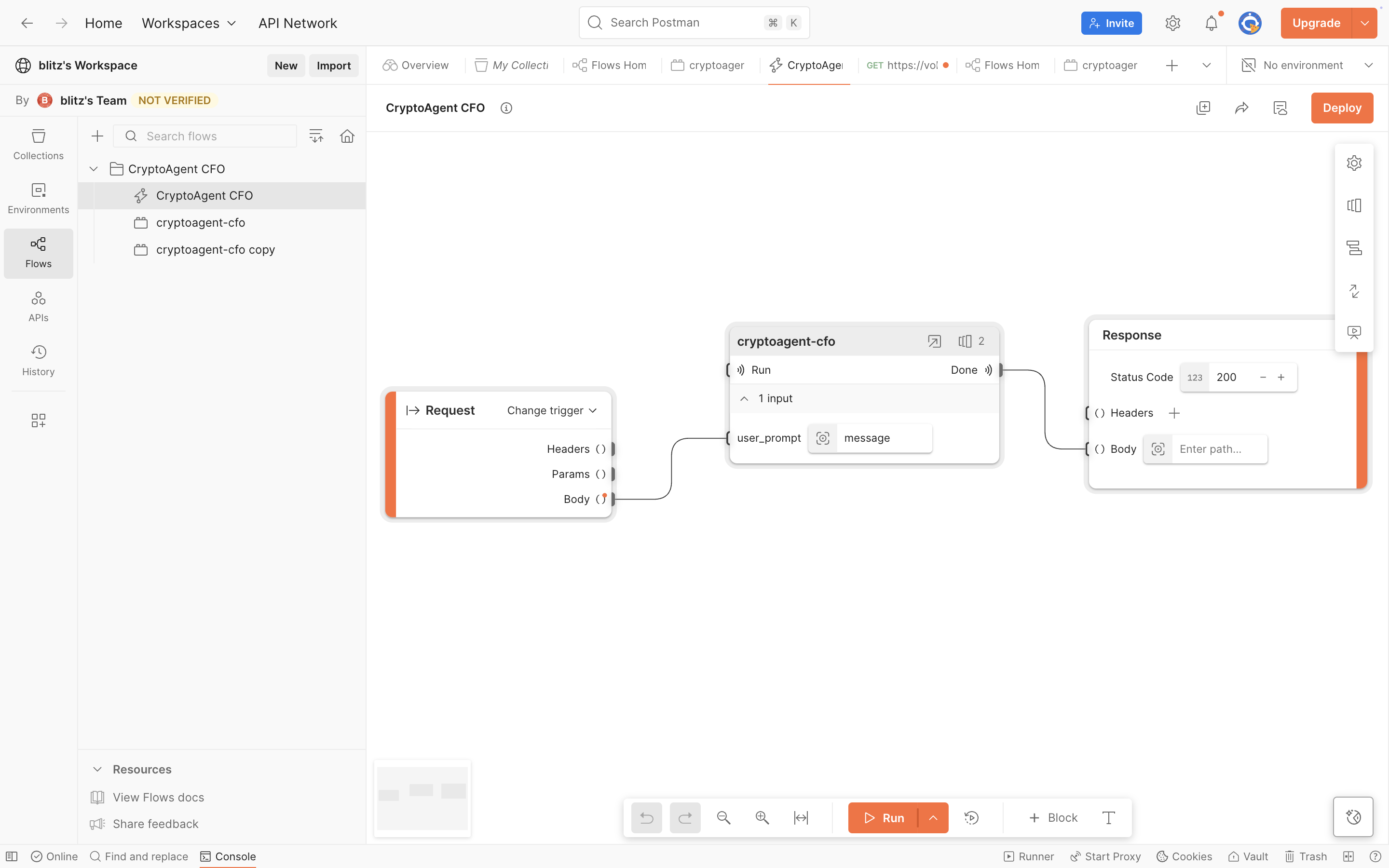Switch to the Overview tab
This screenshot has width=1389, height=868.
coord(416,66)
